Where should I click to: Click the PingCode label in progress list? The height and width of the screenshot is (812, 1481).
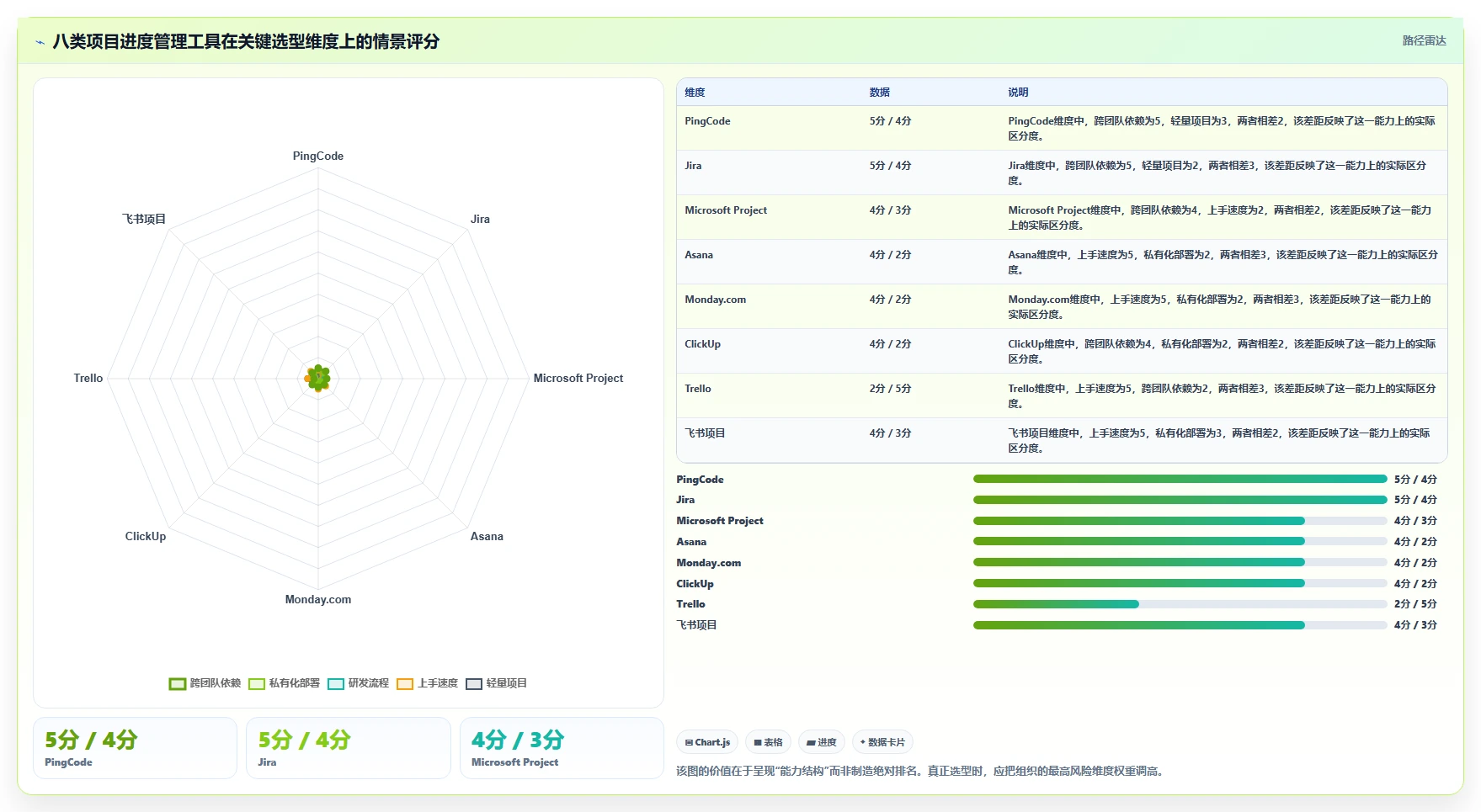700,480
